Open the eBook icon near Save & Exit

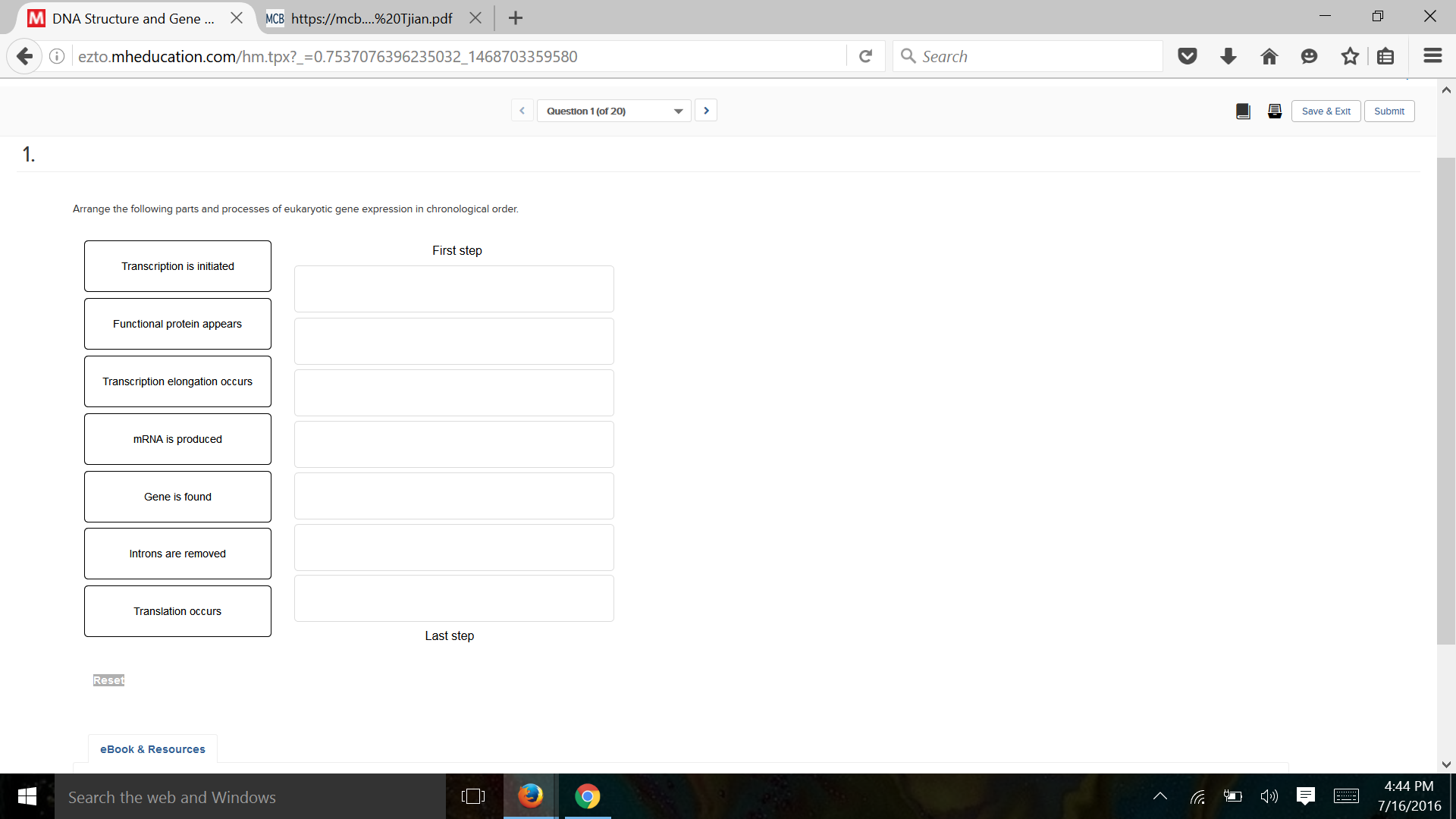click(x=1243, y=111)
